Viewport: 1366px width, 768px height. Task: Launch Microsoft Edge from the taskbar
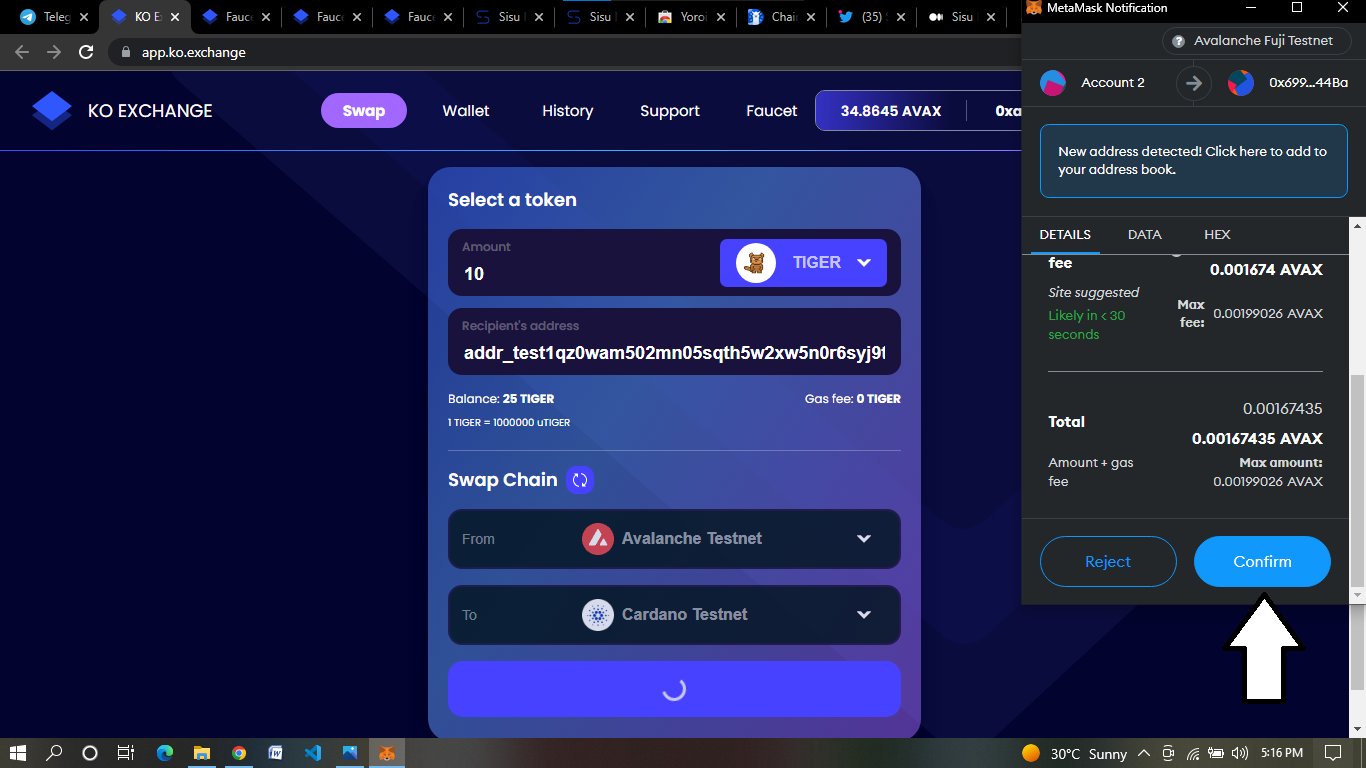pos(165,753)
